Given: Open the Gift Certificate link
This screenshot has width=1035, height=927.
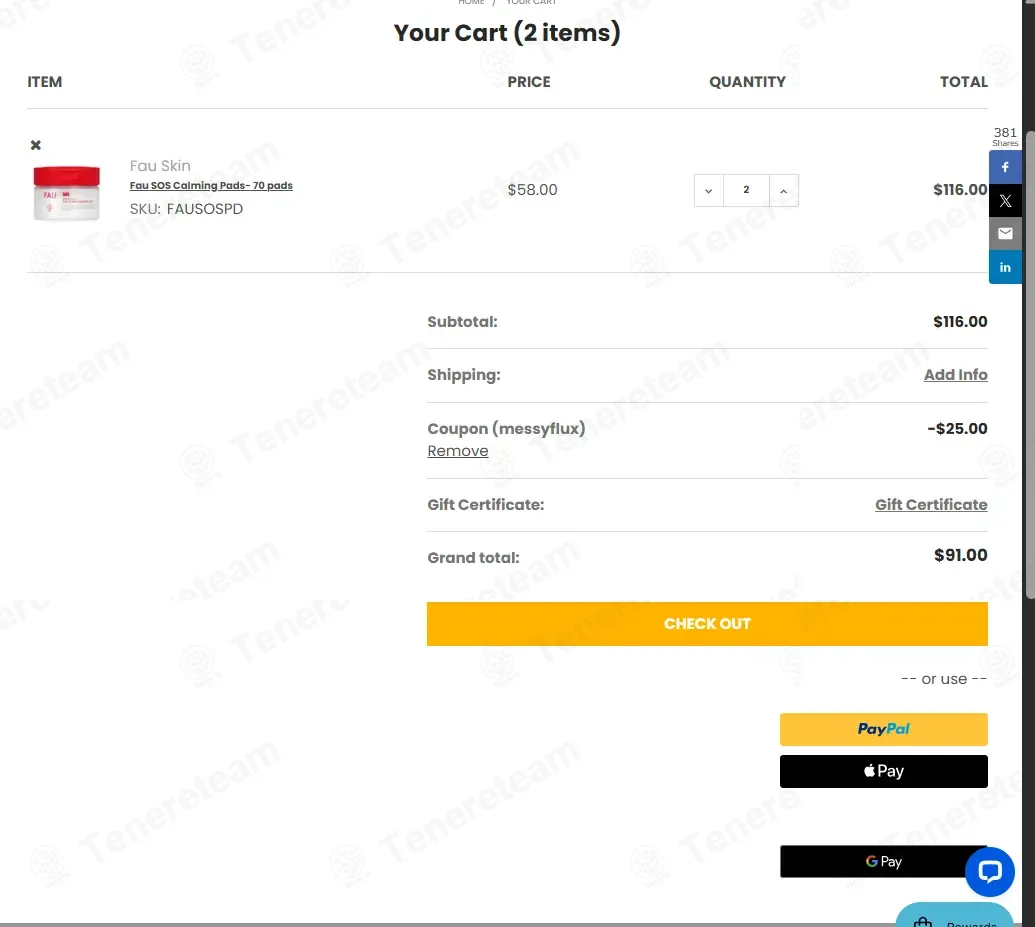Looking at the screenshot, I should [x=931, y=504].
